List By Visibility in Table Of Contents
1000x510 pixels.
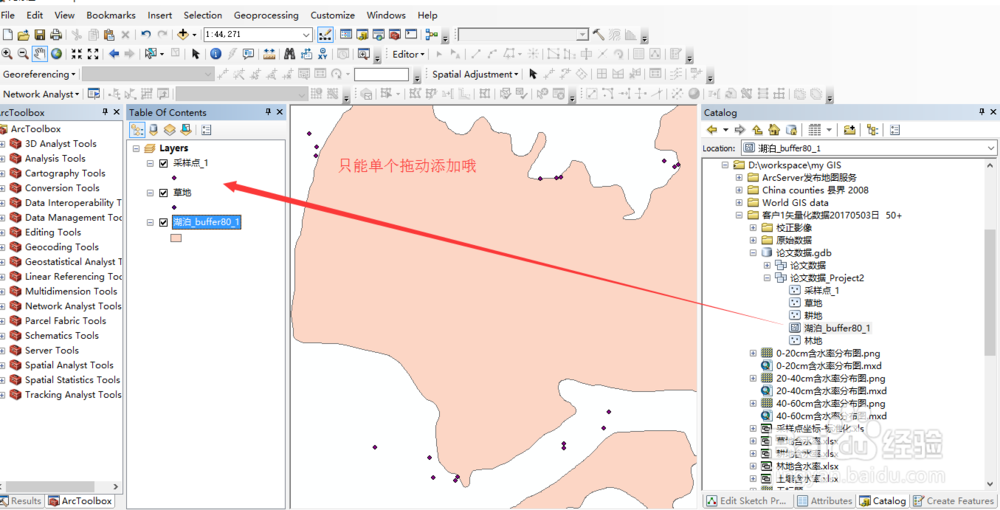click(169, 130)
